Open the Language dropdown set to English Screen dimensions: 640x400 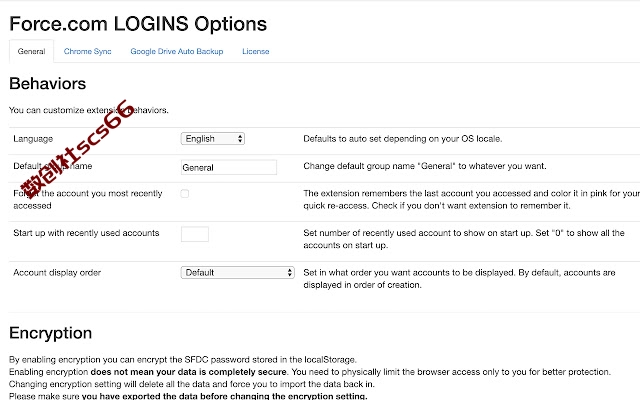pyautogui.click(x=213, y=139)
